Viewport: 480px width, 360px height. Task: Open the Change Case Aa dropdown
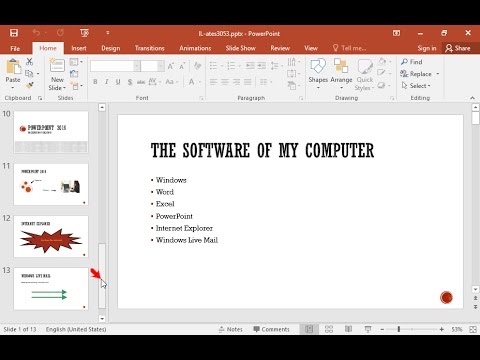click(x=172, y=82)
